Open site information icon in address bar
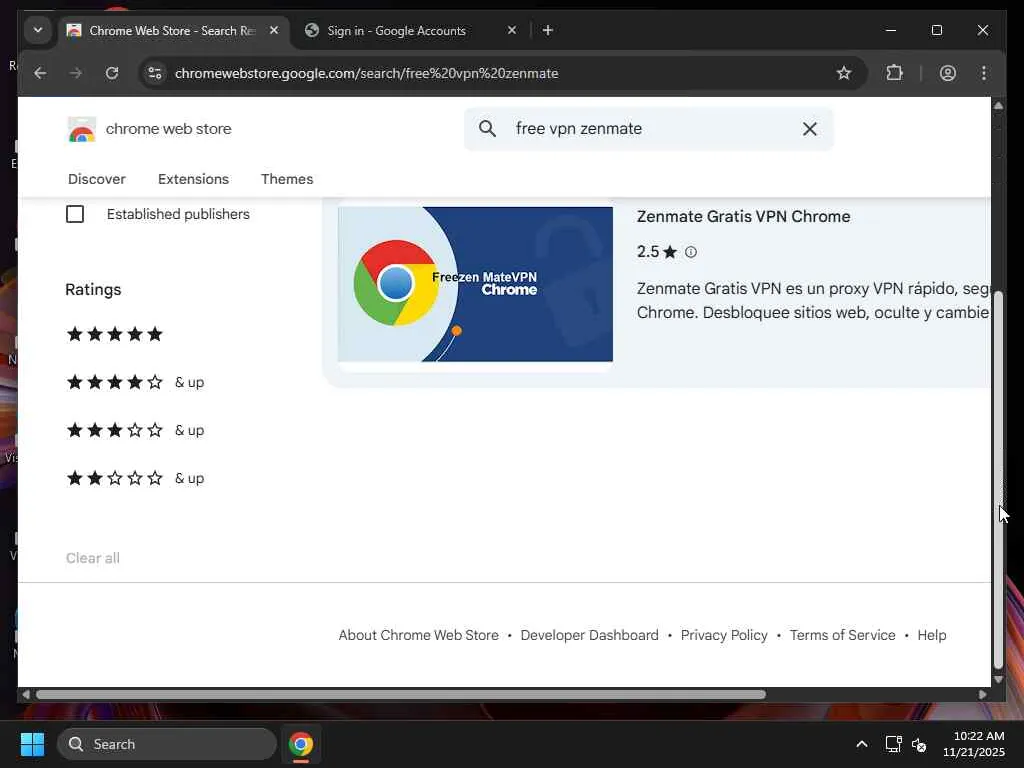Screen dimensions: 1024x768 click(155, 73)
